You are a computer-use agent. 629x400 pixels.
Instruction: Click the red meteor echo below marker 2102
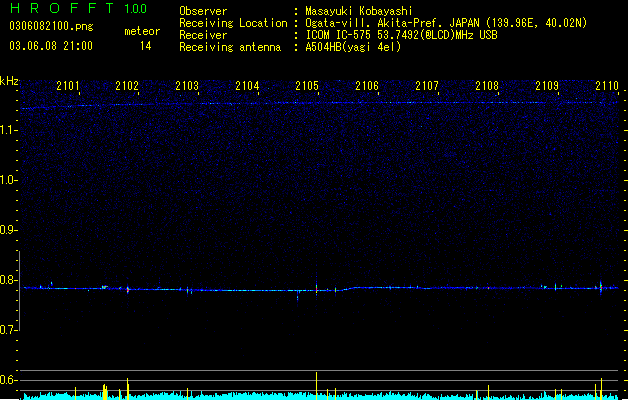128,289
